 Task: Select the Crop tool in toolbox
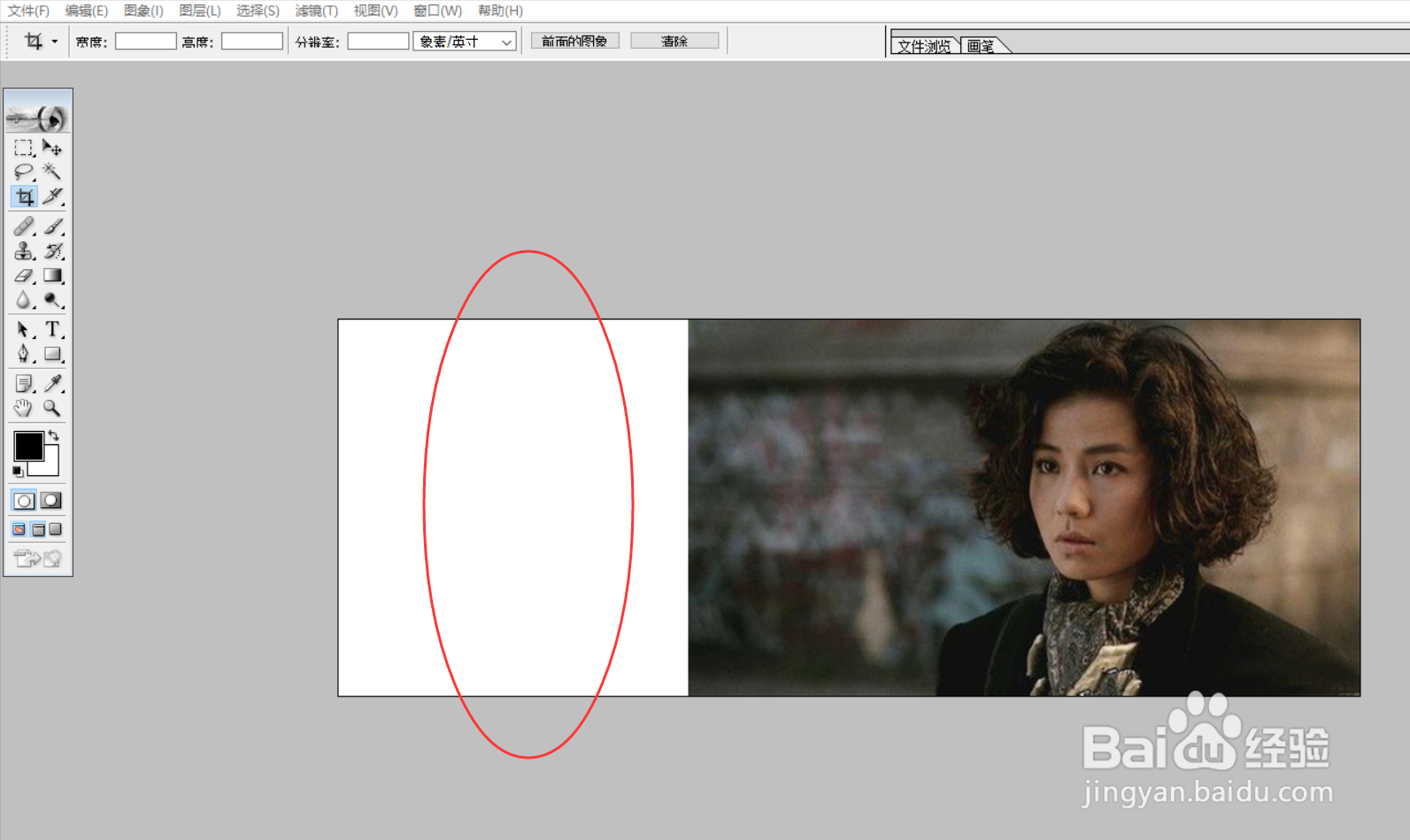click(x=24, y=197)
